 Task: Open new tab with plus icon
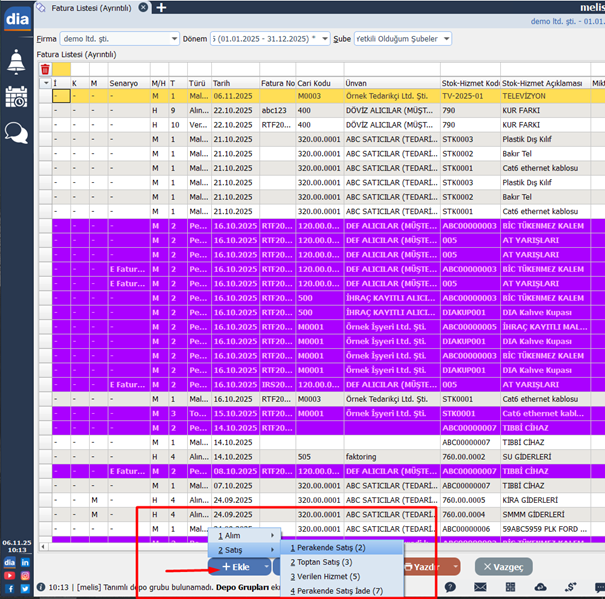click(x=161, y=7)
